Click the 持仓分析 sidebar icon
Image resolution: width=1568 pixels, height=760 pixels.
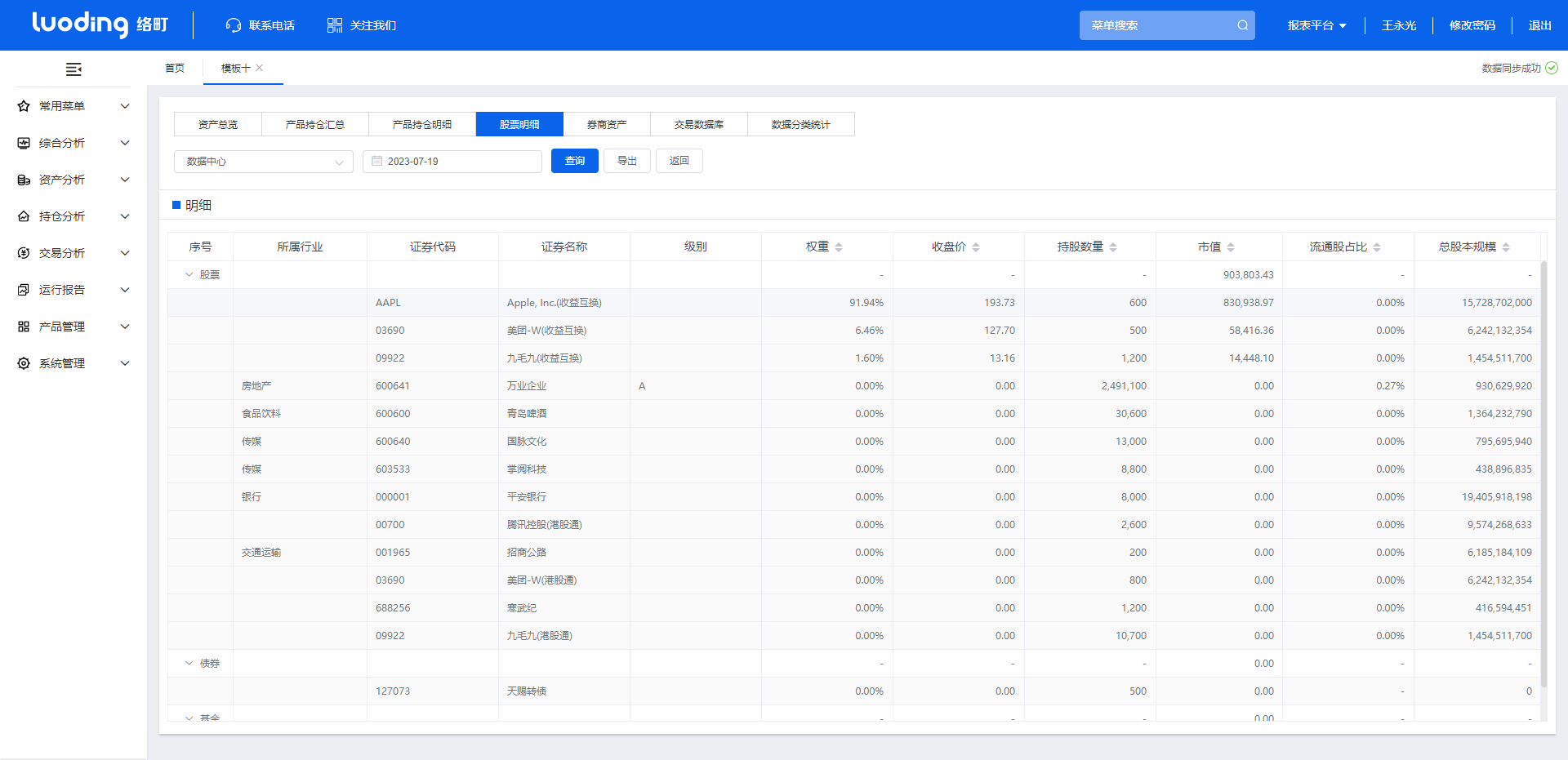(x=24, y=216)
